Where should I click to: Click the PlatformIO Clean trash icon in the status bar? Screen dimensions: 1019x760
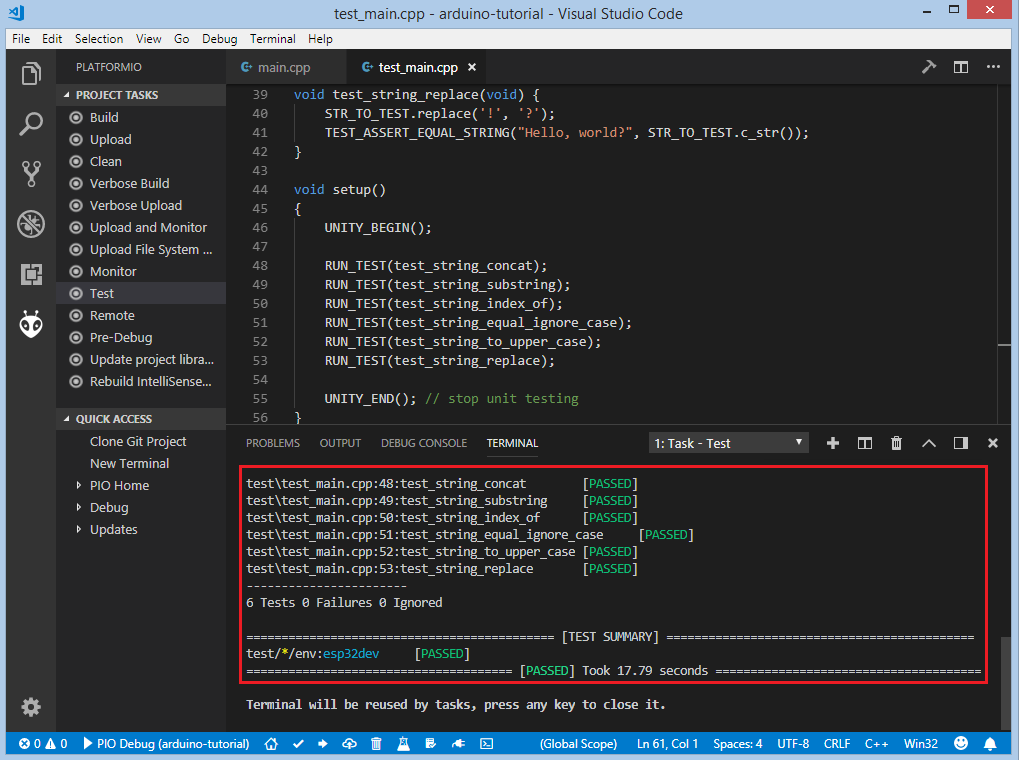pyautogui.click(x=376, y=744)
